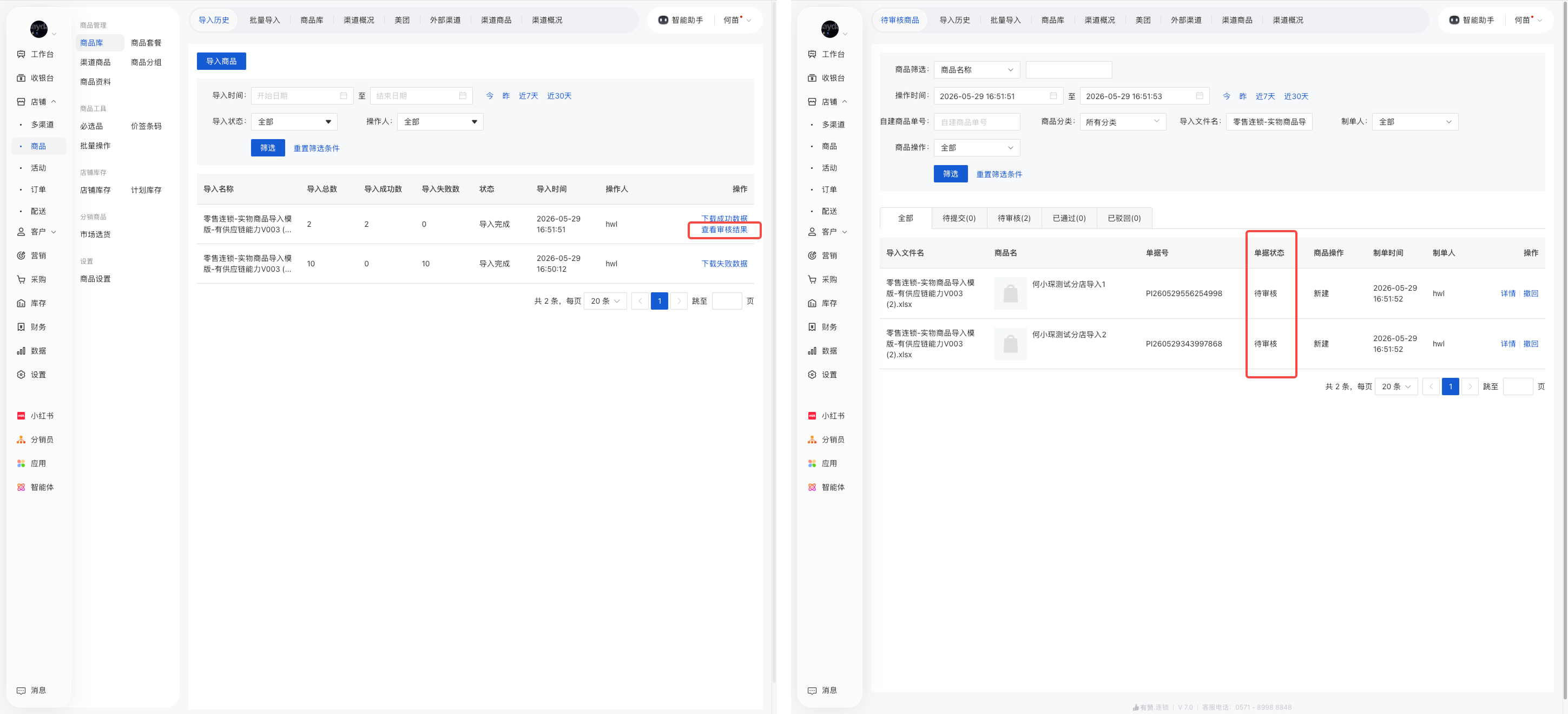Click calendar icon in 开始日期 field
This screenshot has height=714, width=1568.
pos(343,96)
